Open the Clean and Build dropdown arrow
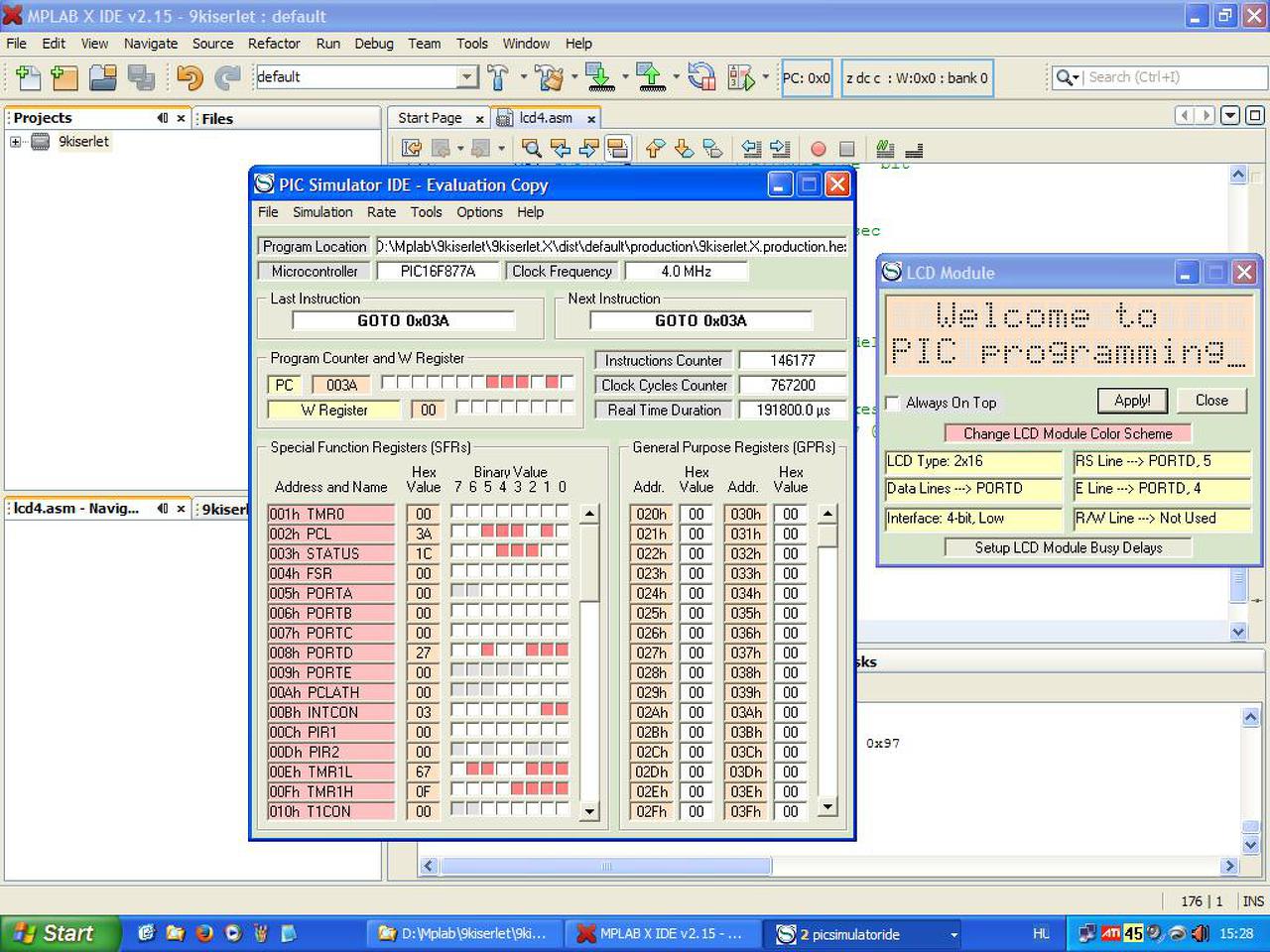The width and height of the screenshot is (1270, 952). (x=573, y=77)
